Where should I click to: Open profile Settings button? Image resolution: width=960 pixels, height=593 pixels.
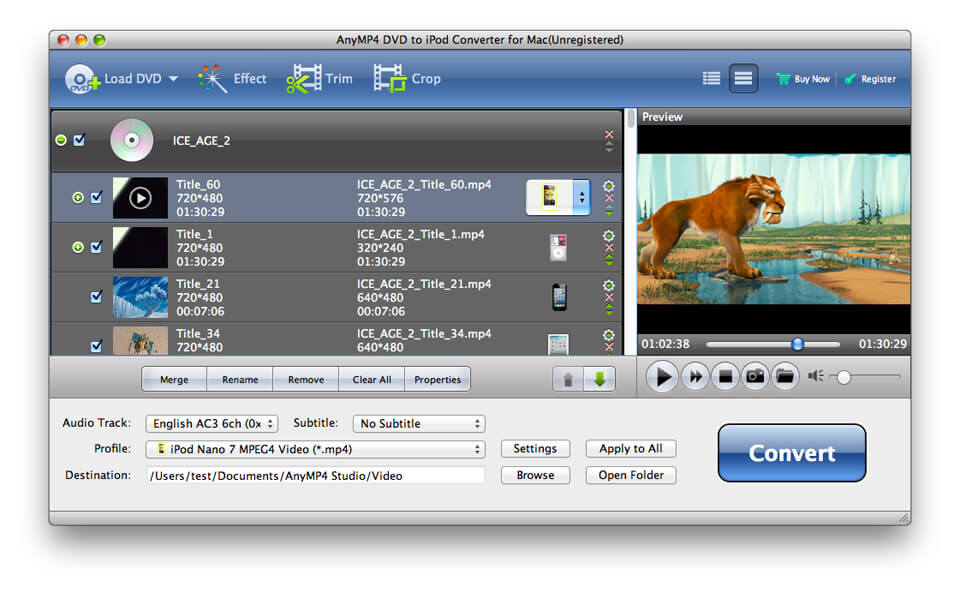click(535, 449)
